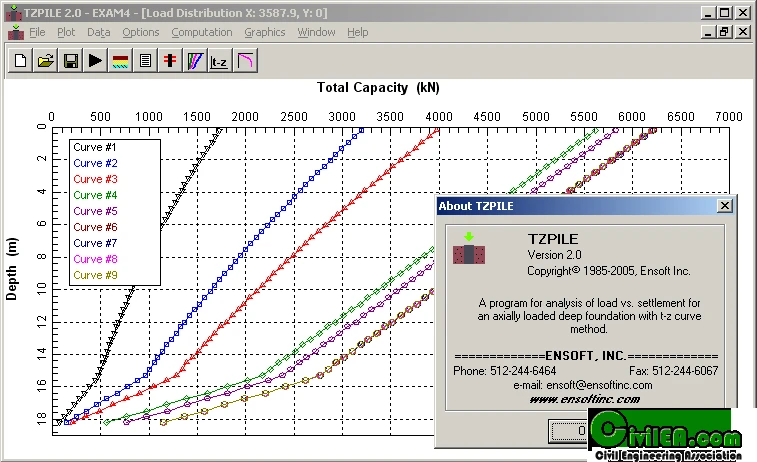
Task: Click the www.ensoftinc.com website text
Action: pyautogui.click(x=585, y=399)
